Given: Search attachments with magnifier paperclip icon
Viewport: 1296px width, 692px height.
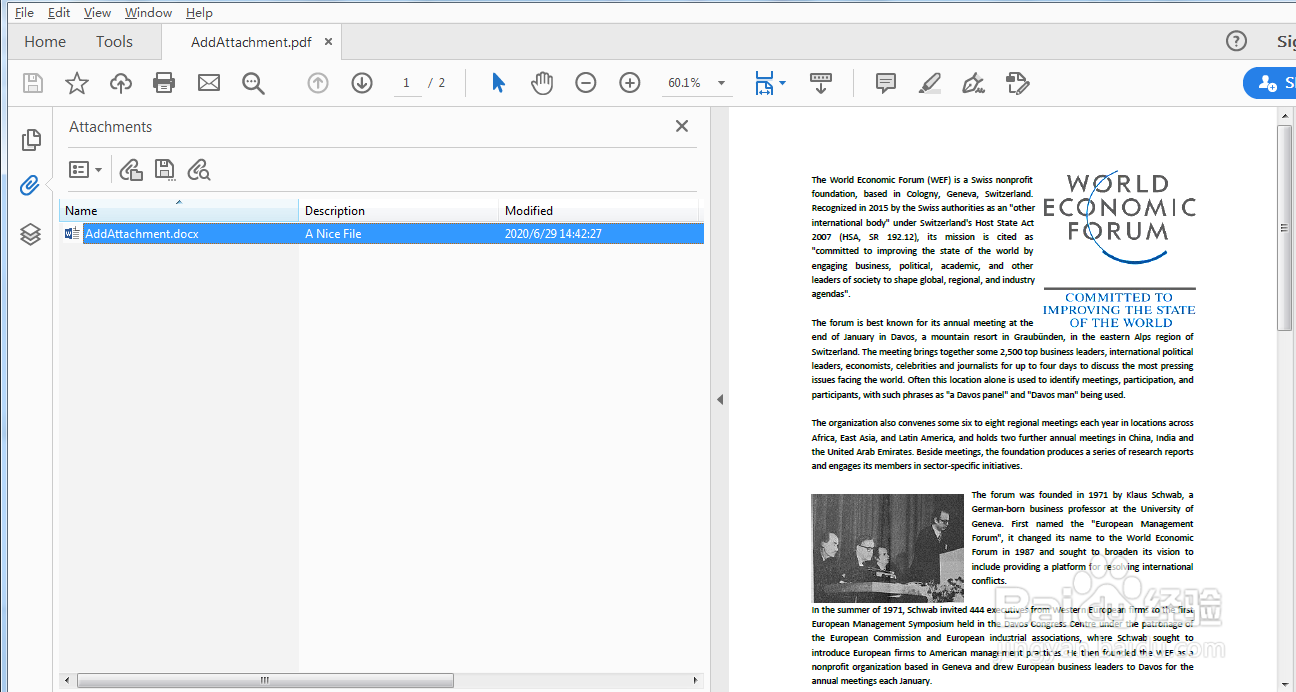Looking at the screenshot, I should click(199, 170).
